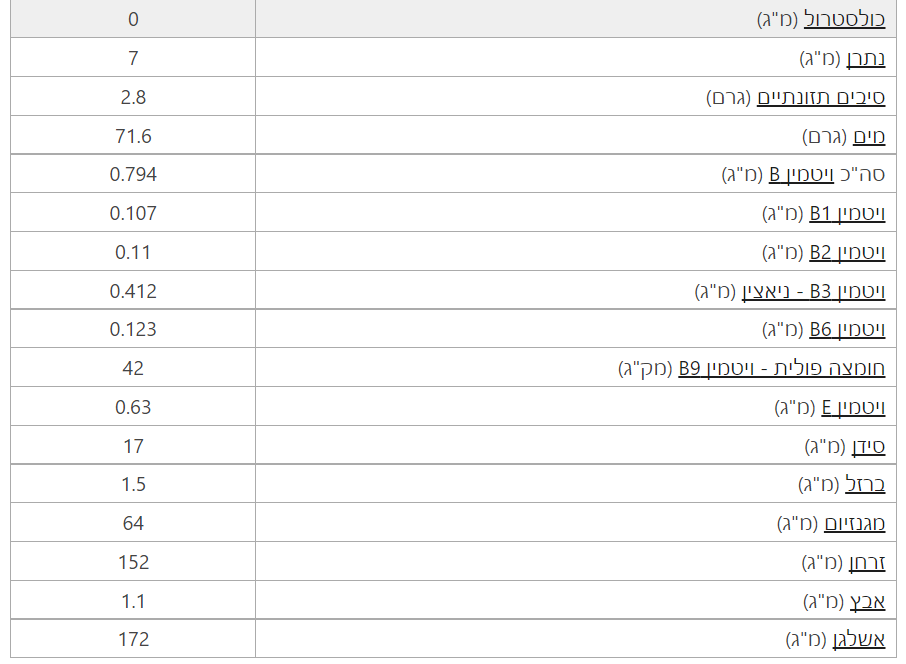This screenshot has height=664, width=906.
Task: Click the ברזל (iron) link
Action: [x=866, y=485]
